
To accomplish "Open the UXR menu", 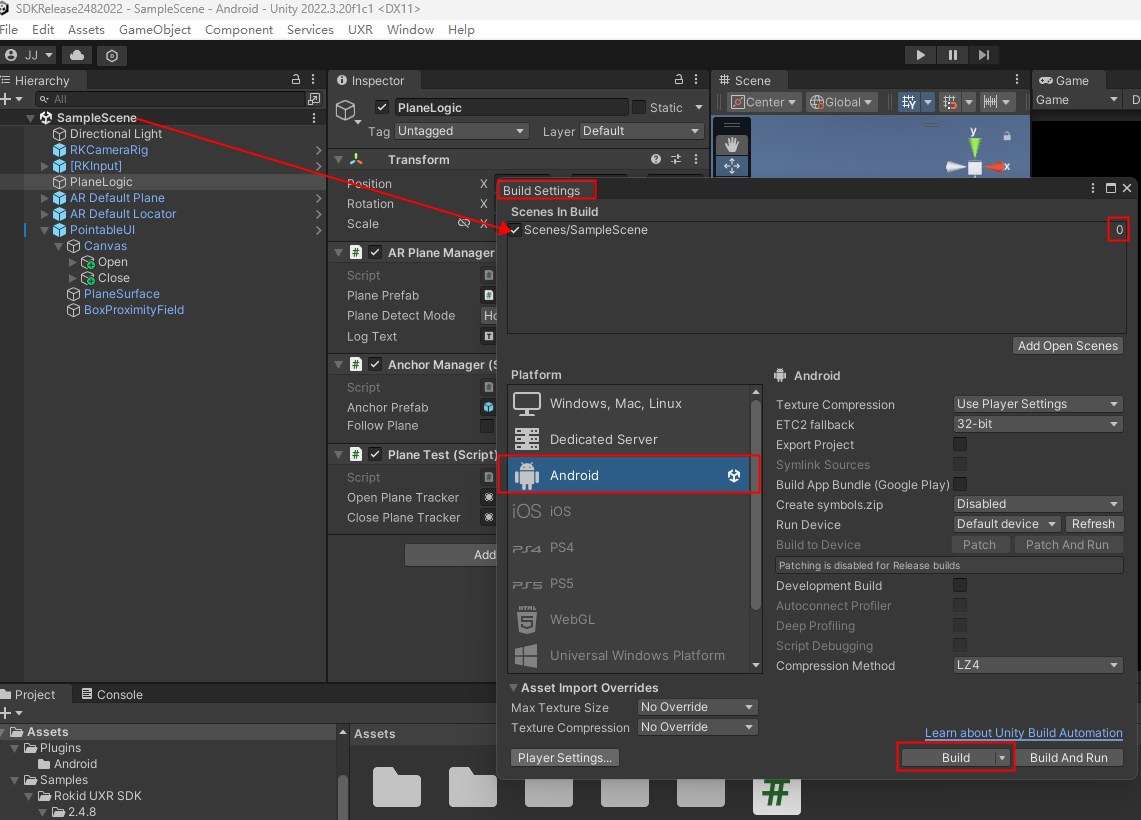I will pyautogui.click(x=360, y=29).
